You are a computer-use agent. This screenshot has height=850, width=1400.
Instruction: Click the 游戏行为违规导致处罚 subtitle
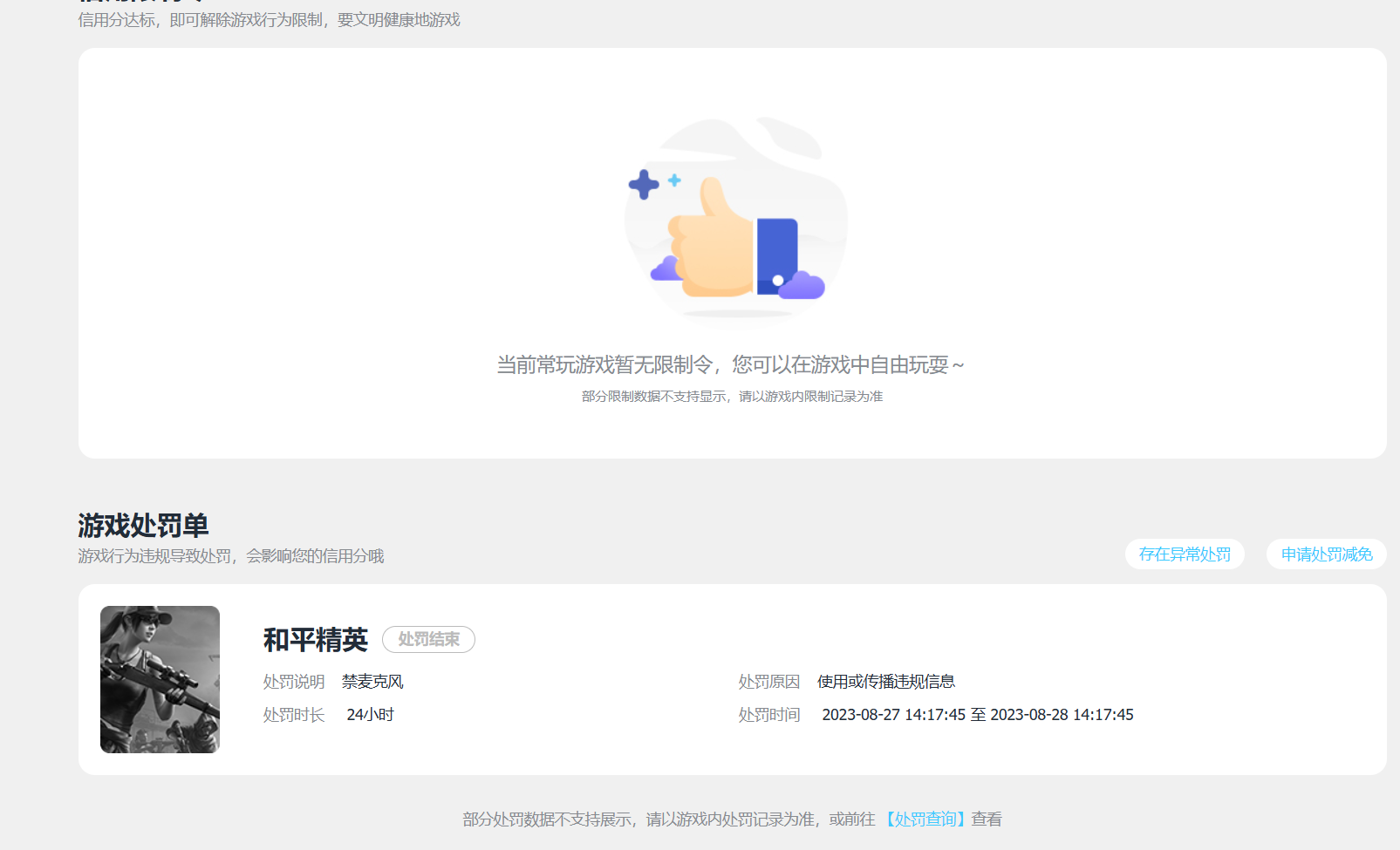pyautogui.click(x=231, y=556)
